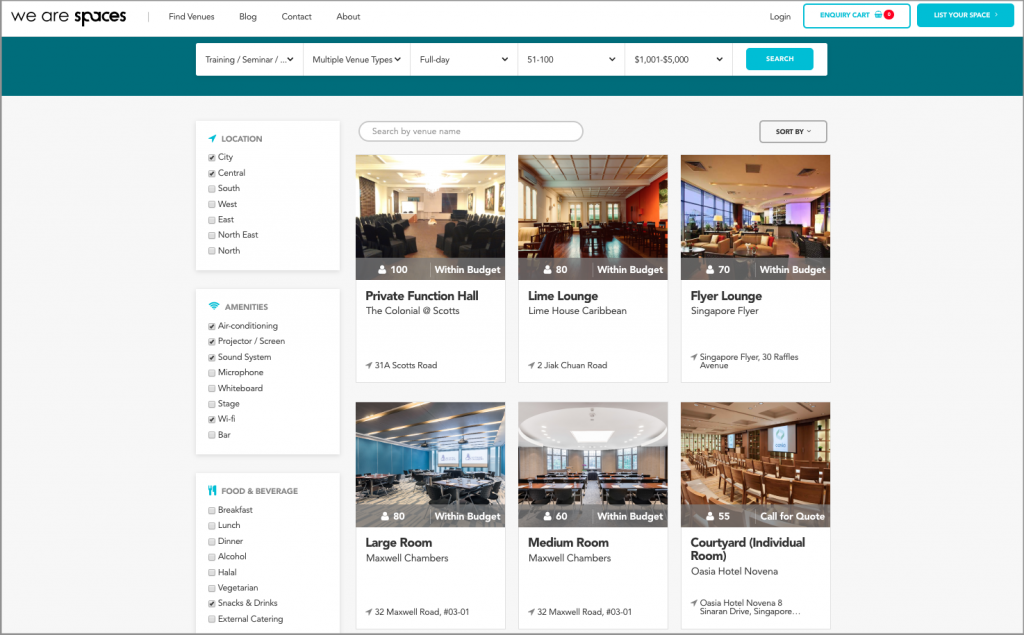This screenshot has height=635, width=1024.
Task: Toggle the City location checkbox
Action: pyautogui.click(x=212, y=157)
